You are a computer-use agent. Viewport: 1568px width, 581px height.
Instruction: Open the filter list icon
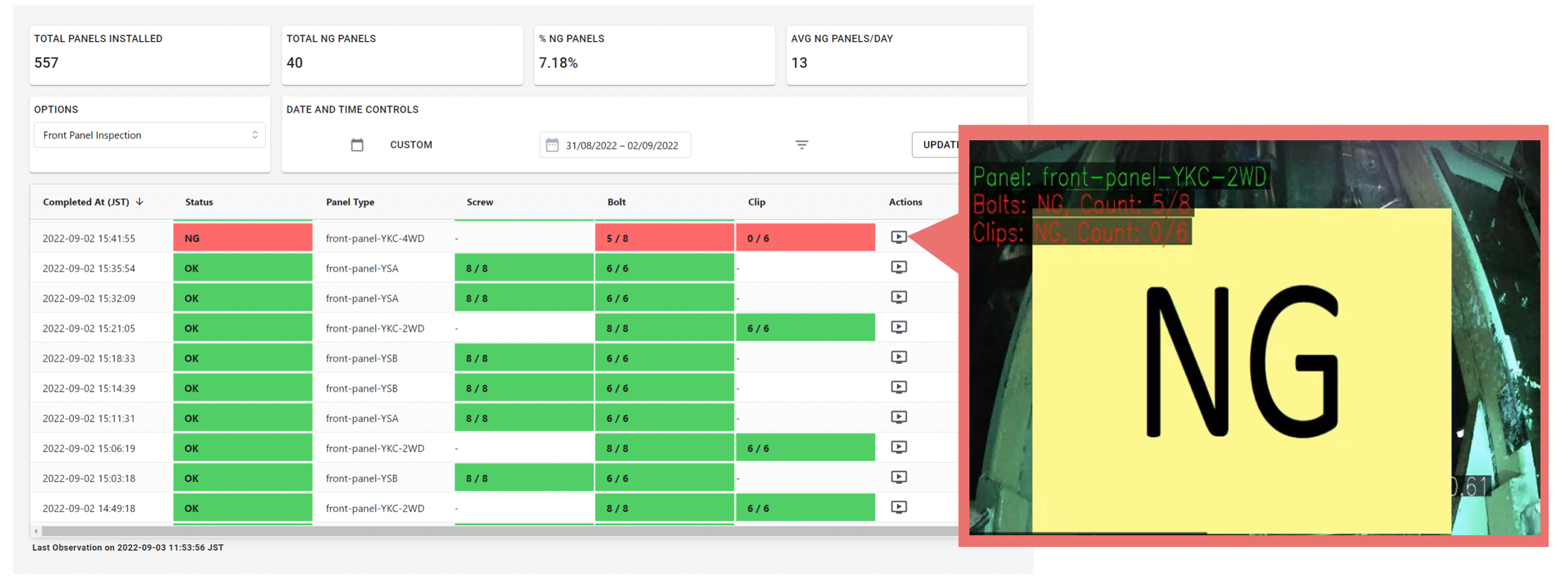click(802, 145)
